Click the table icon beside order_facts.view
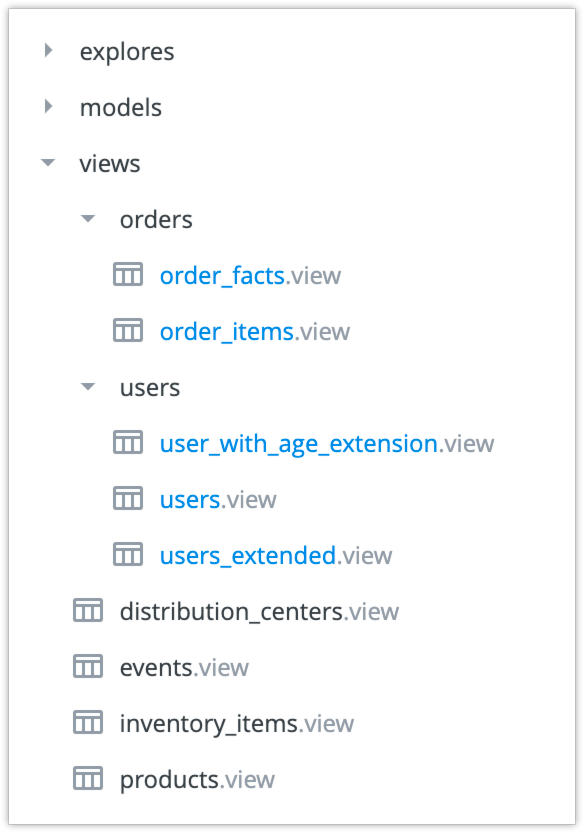The width and height of the screenshot is (584, 833). point(128,274)
